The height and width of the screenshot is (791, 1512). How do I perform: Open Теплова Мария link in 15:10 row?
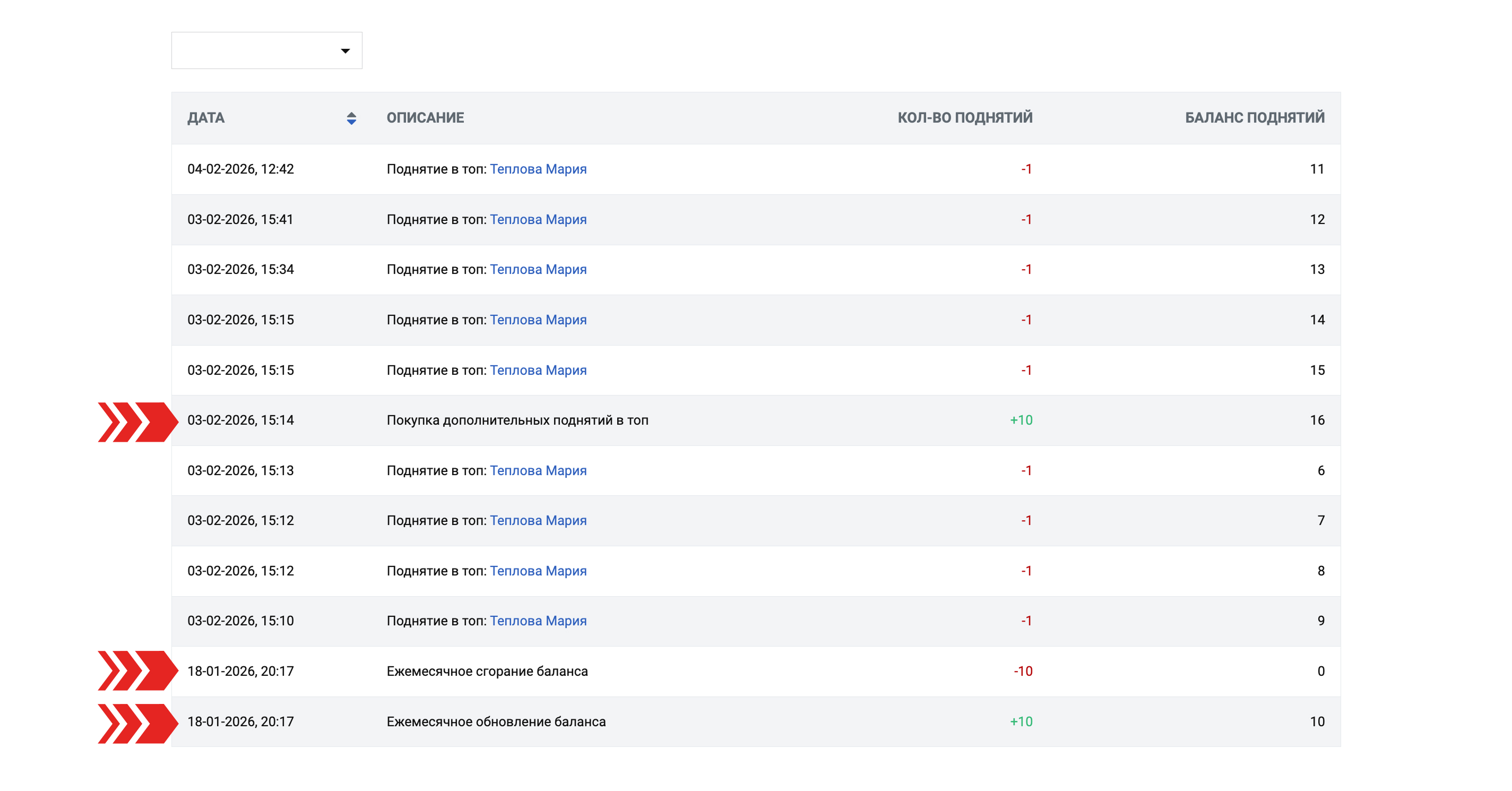coord(538,621)
